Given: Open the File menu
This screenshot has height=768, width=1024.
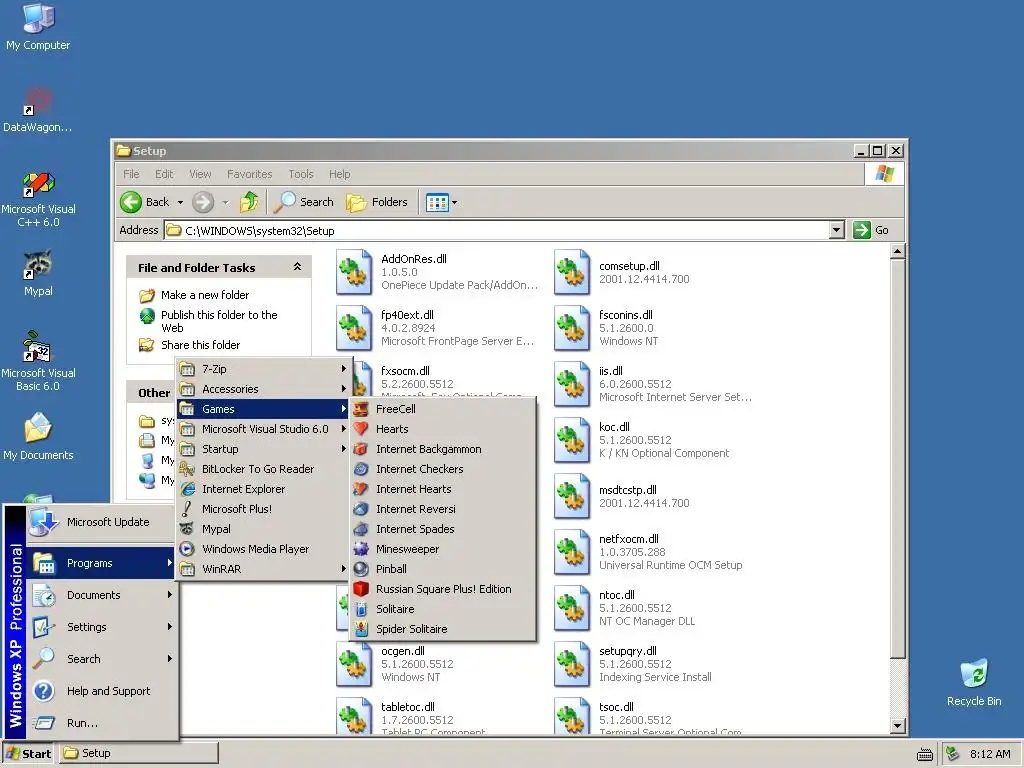Looking at the screenshot, I should click(x=131, y=174).
